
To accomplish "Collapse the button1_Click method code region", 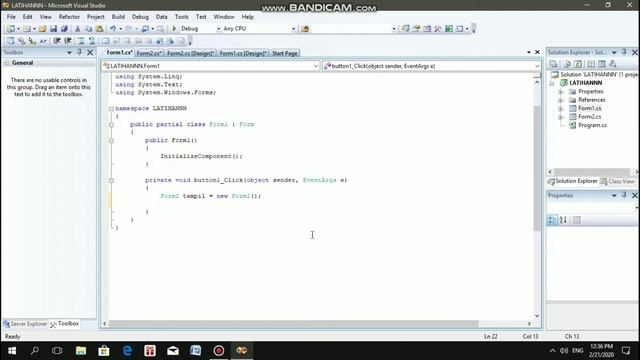I will pos(111,180).
